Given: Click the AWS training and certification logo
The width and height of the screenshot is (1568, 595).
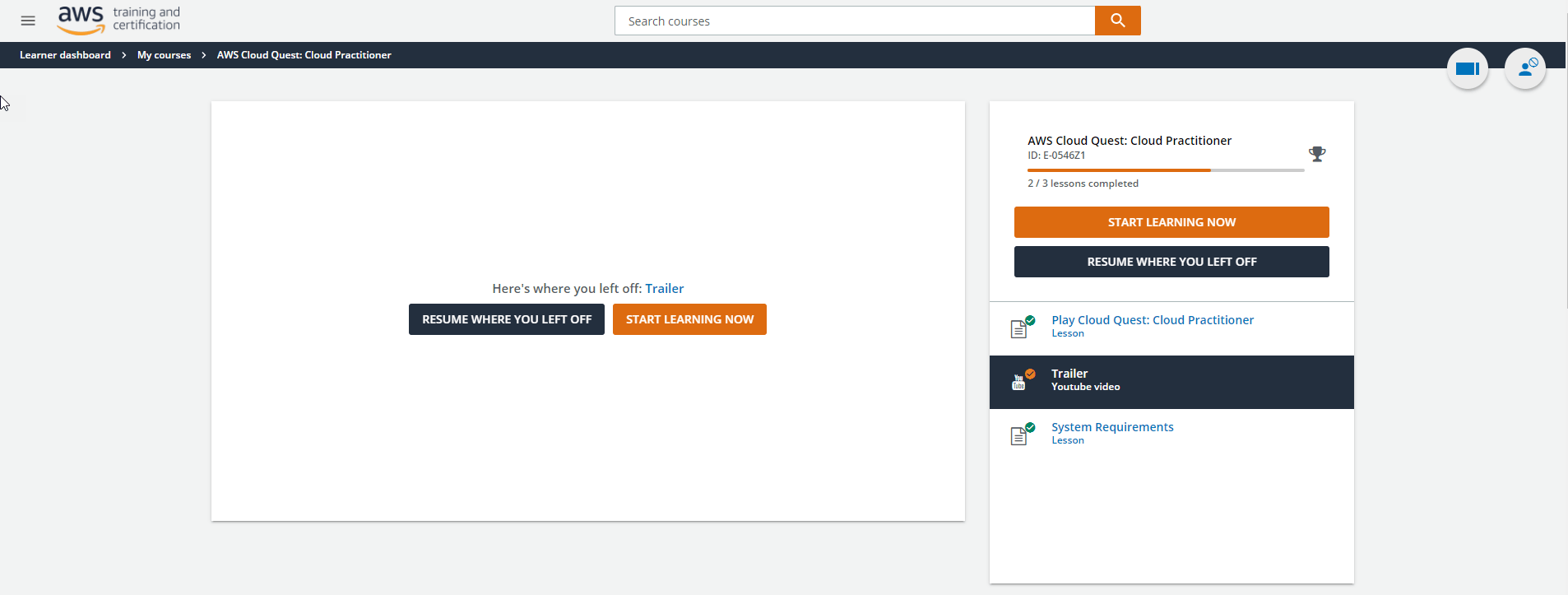Looking at the screenshot, I should click(118, 20).
